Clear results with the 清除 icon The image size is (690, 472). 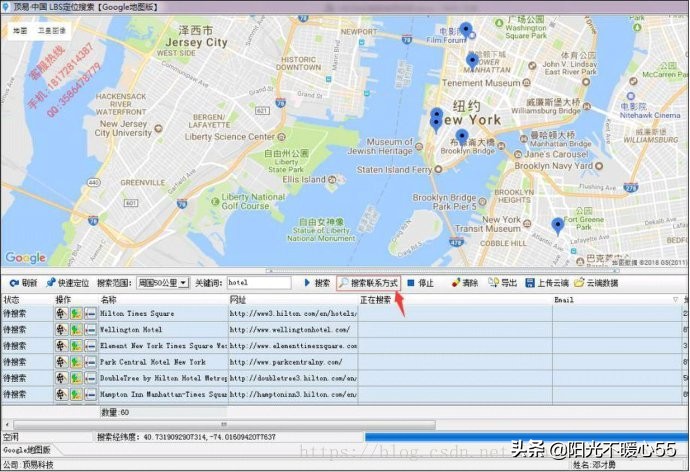pos(456,282)
